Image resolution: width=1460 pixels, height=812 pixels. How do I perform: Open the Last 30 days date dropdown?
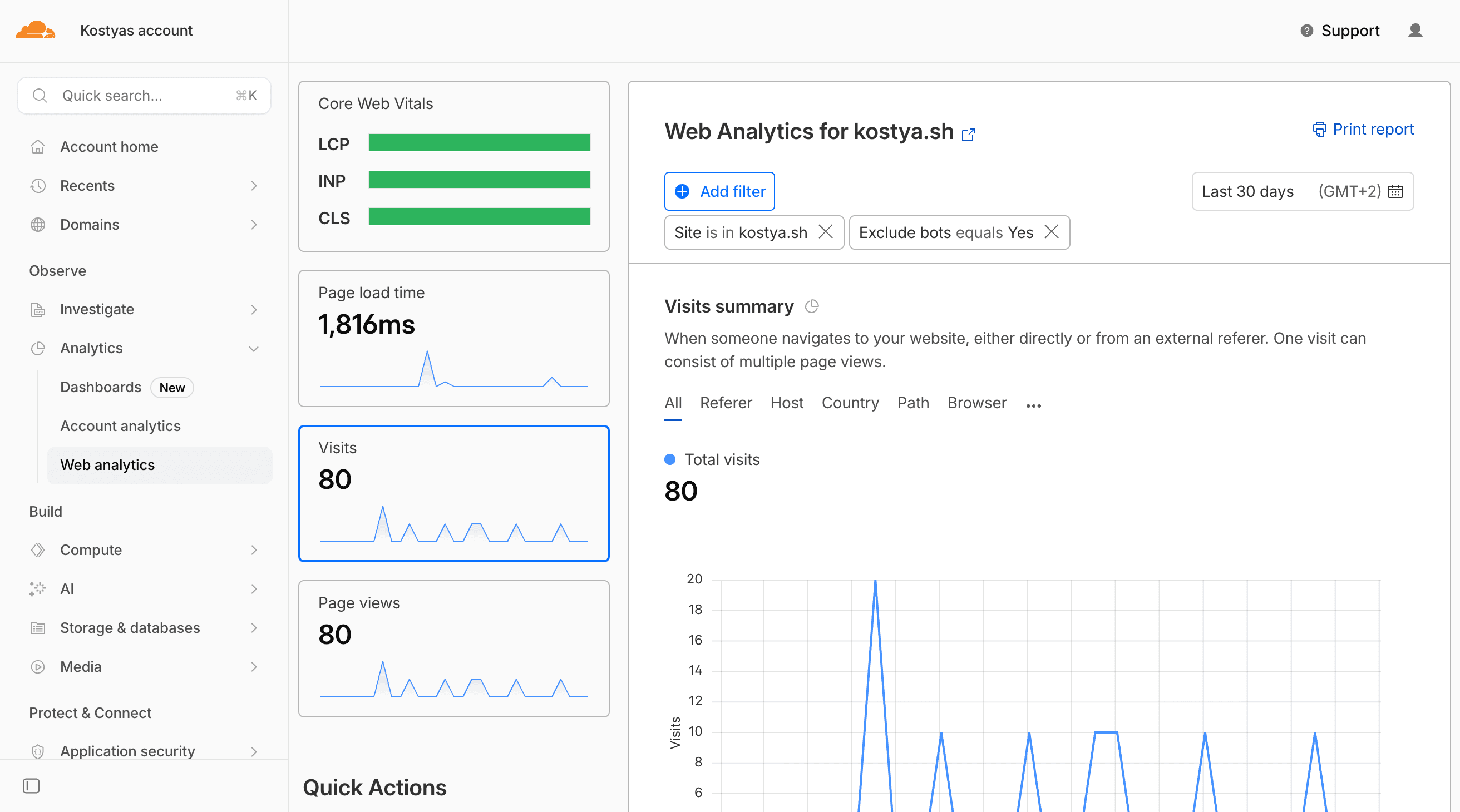coord(1303,191)
